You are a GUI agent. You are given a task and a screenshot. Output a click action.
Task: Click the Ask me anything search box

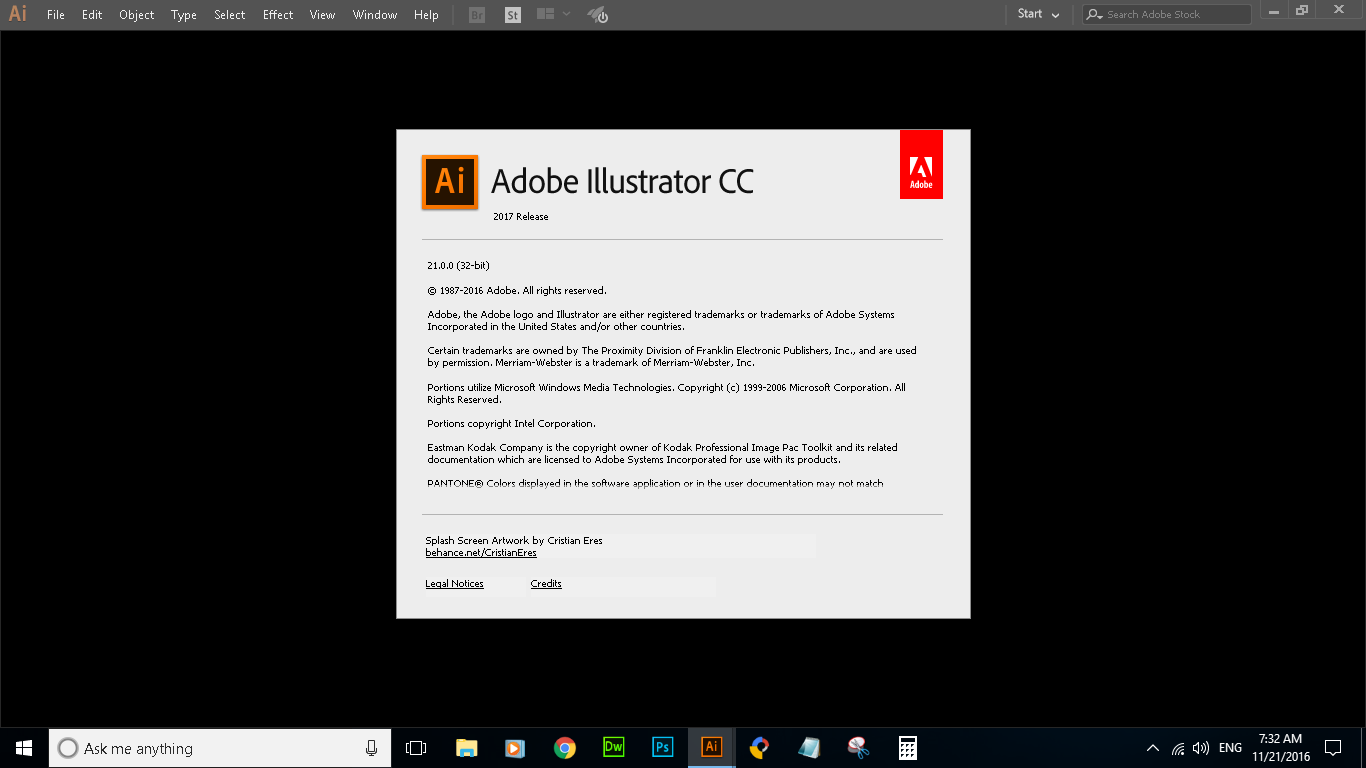click(x=219, y=748)
